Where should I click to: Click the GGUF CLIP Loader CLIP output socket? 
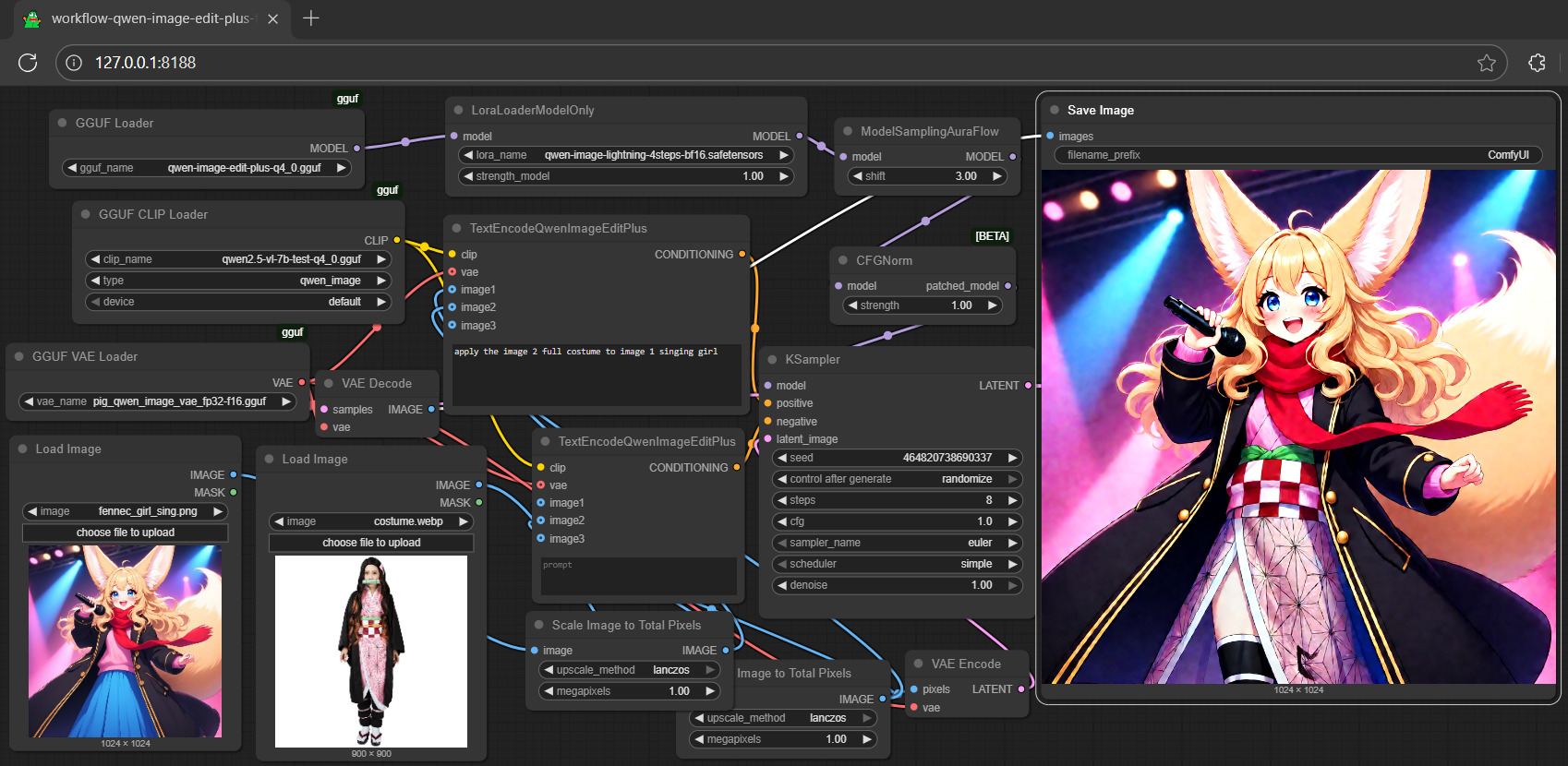click(397, 240)
